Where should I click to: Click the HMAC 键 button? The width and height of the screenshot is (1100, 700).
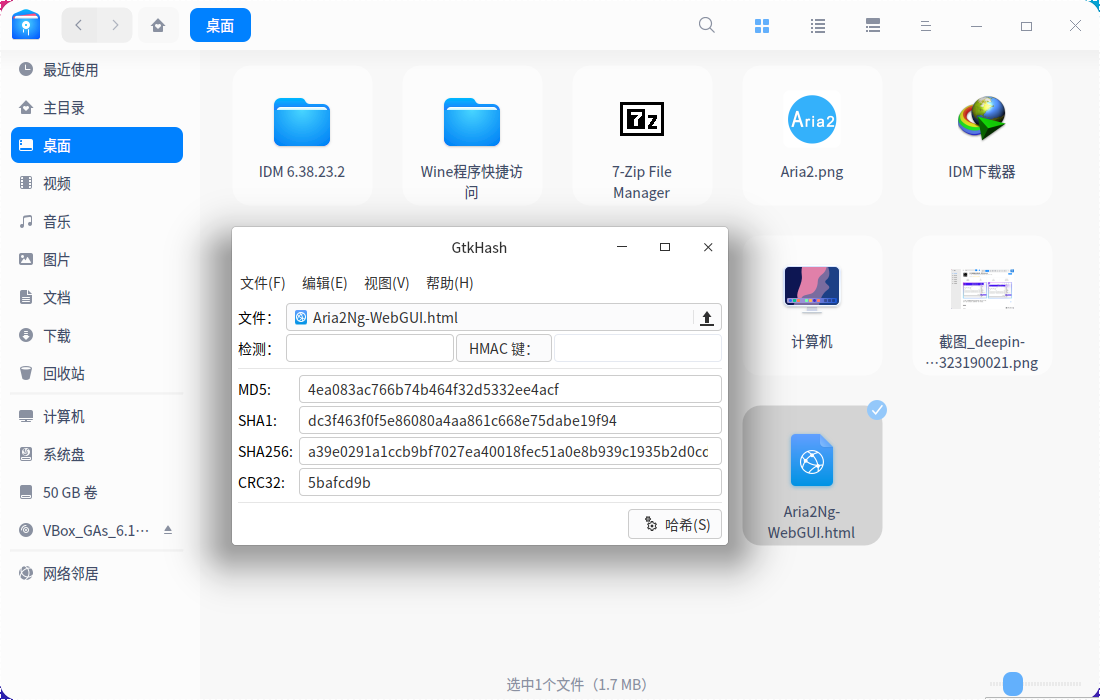pyautogui.click(x=504, y=348)
